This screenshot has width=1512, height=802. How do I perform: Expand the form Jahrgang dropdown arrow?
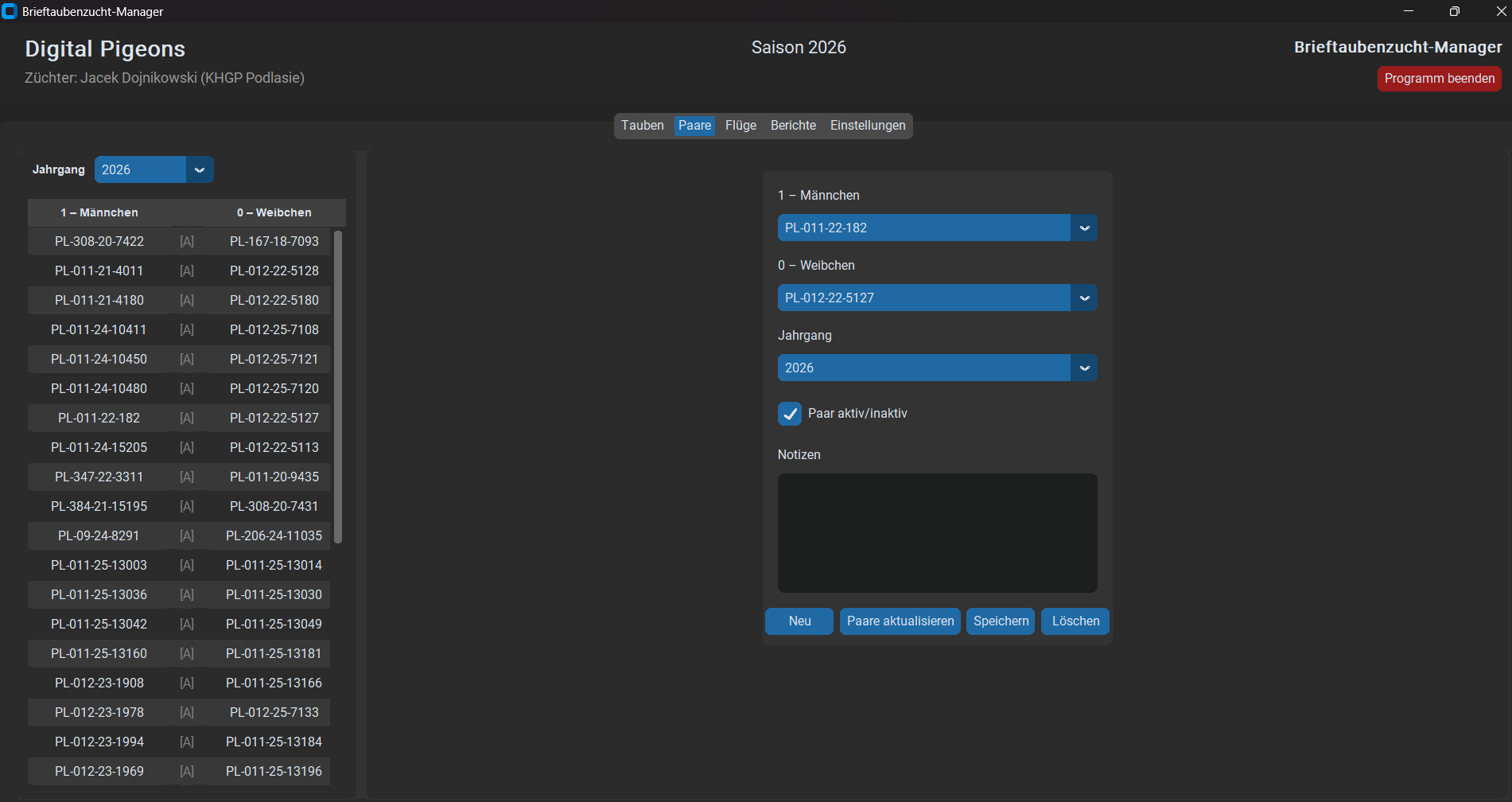click(x=1084, y=368)
